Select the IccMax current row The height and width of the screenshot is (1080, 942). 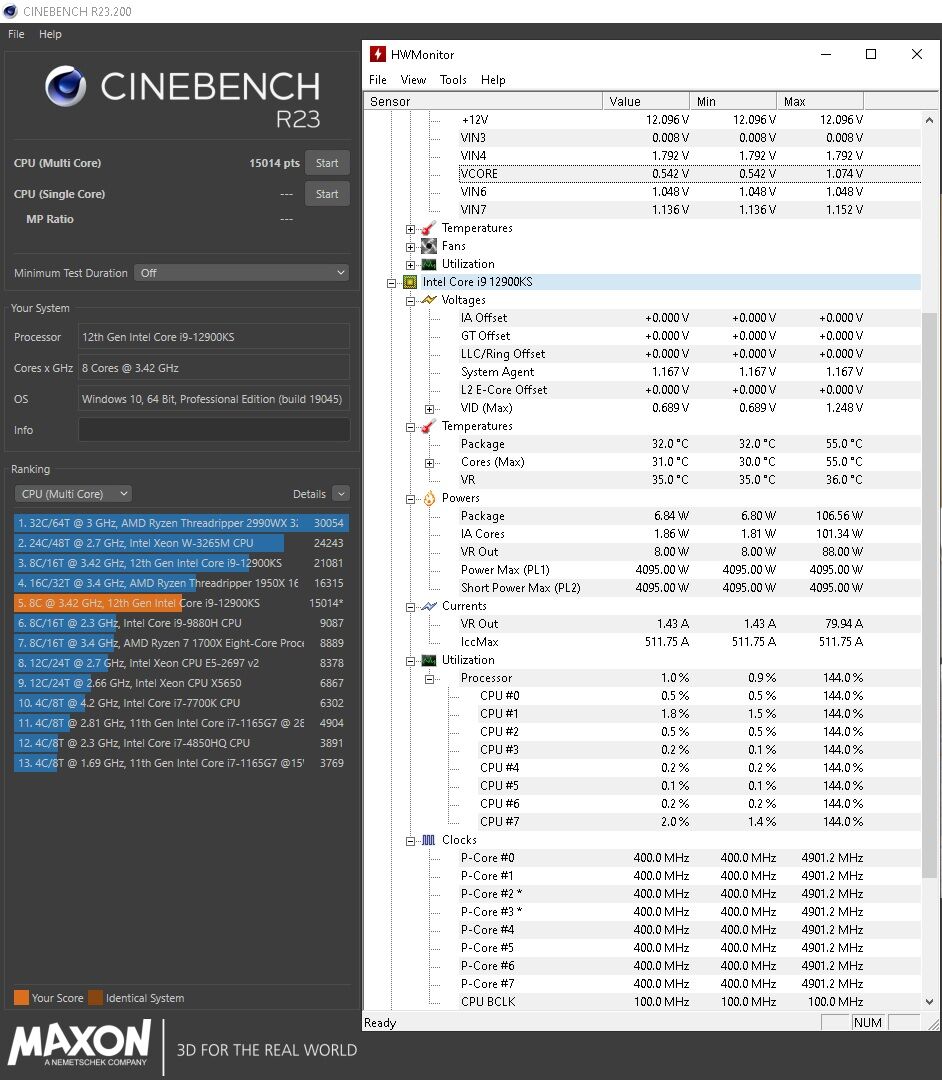pyautogui.click(x=689, y=642)
